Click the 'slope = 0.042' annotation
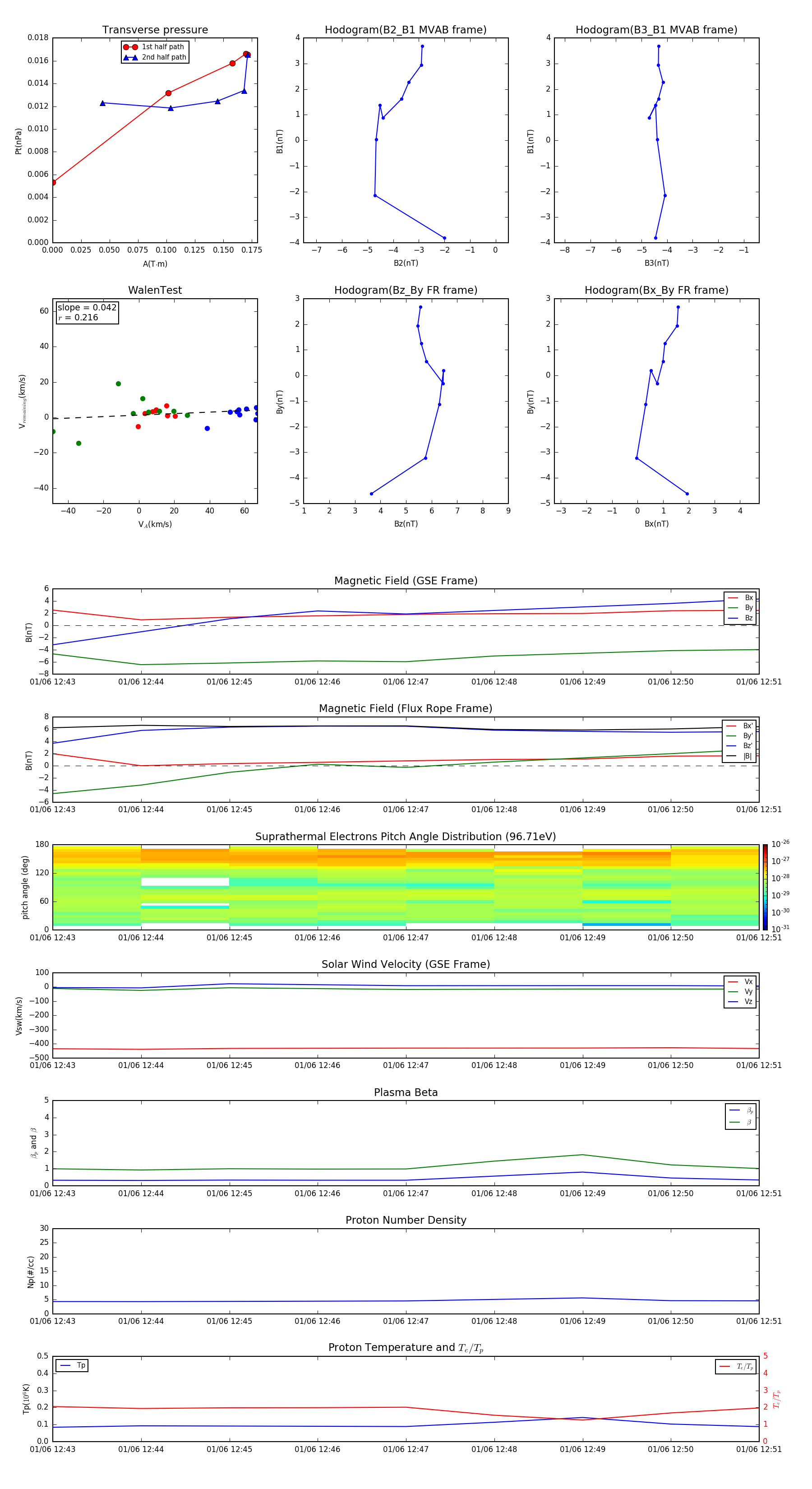 tap(87, 308)
